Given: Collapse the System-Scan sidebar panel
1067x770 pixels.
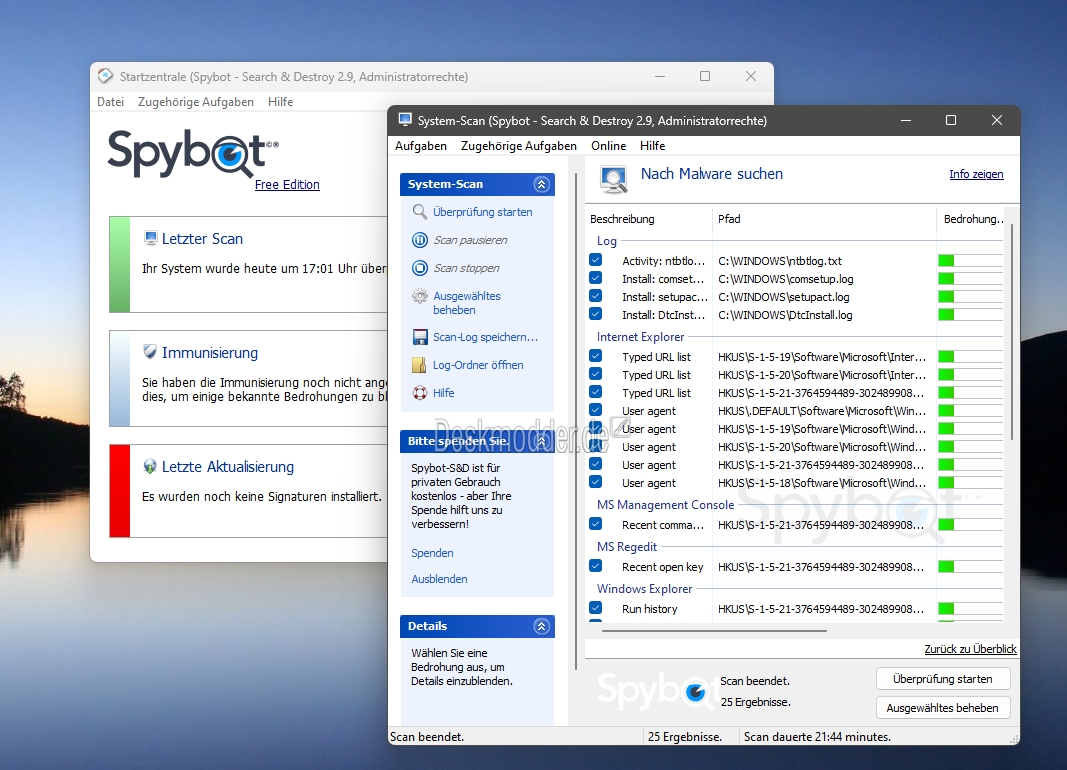Looking at the screenshot, I should tap(542, 184).
